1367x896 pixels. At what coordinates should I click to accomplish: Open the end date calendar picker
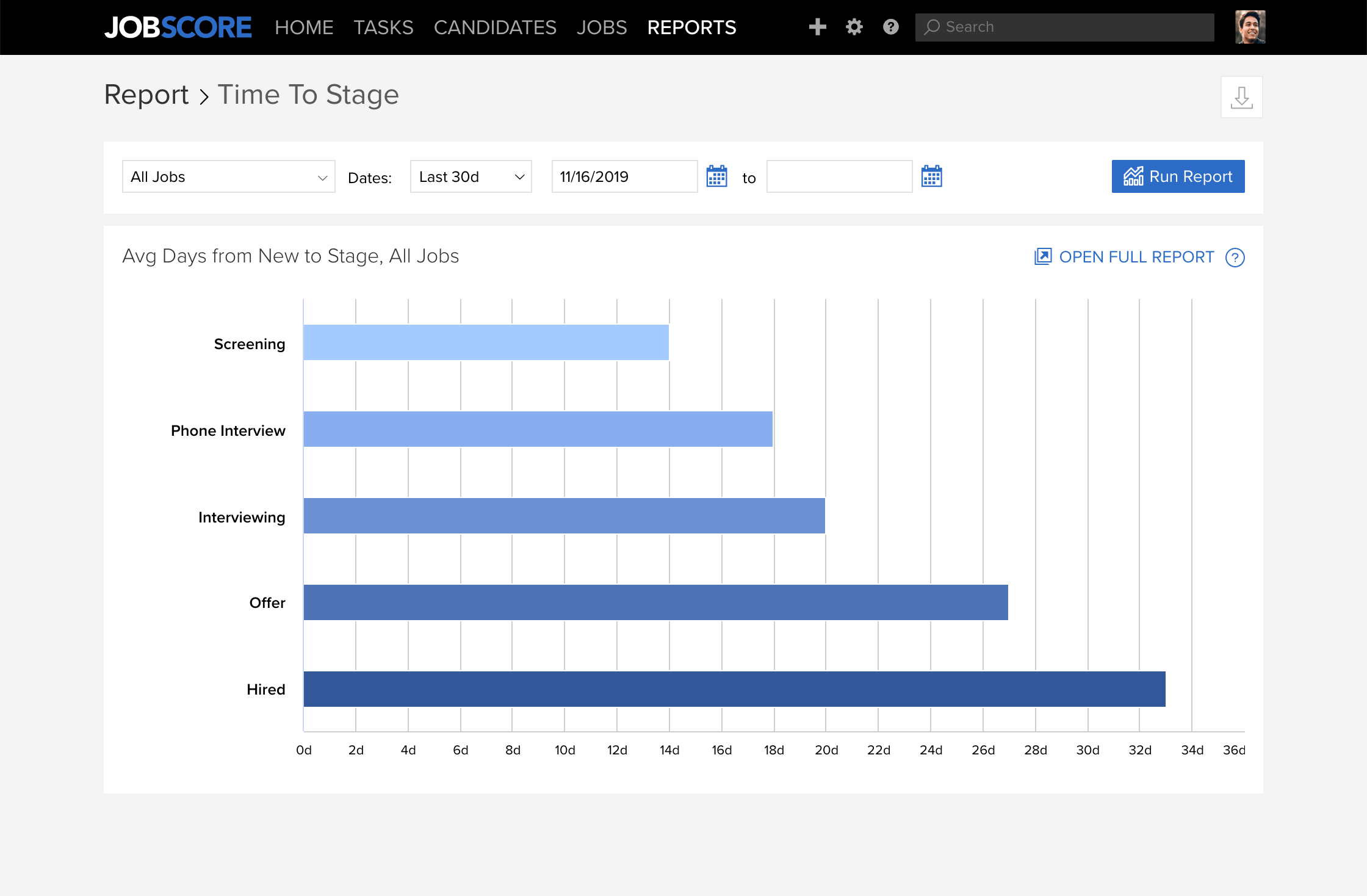931,176
